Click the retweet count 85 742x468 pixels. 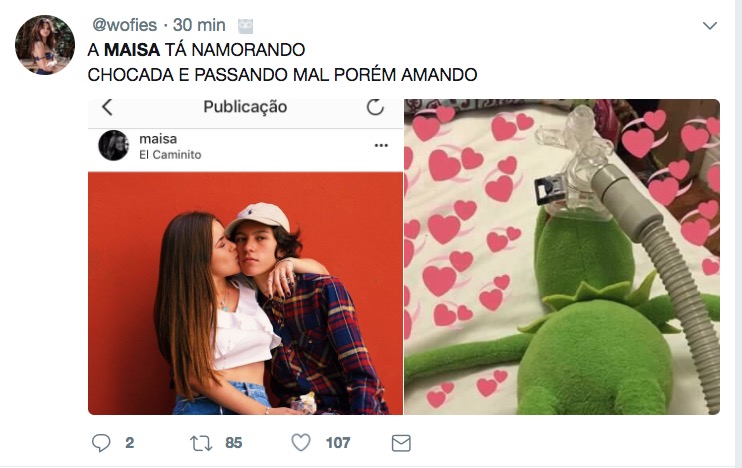[x=234, y=443]
